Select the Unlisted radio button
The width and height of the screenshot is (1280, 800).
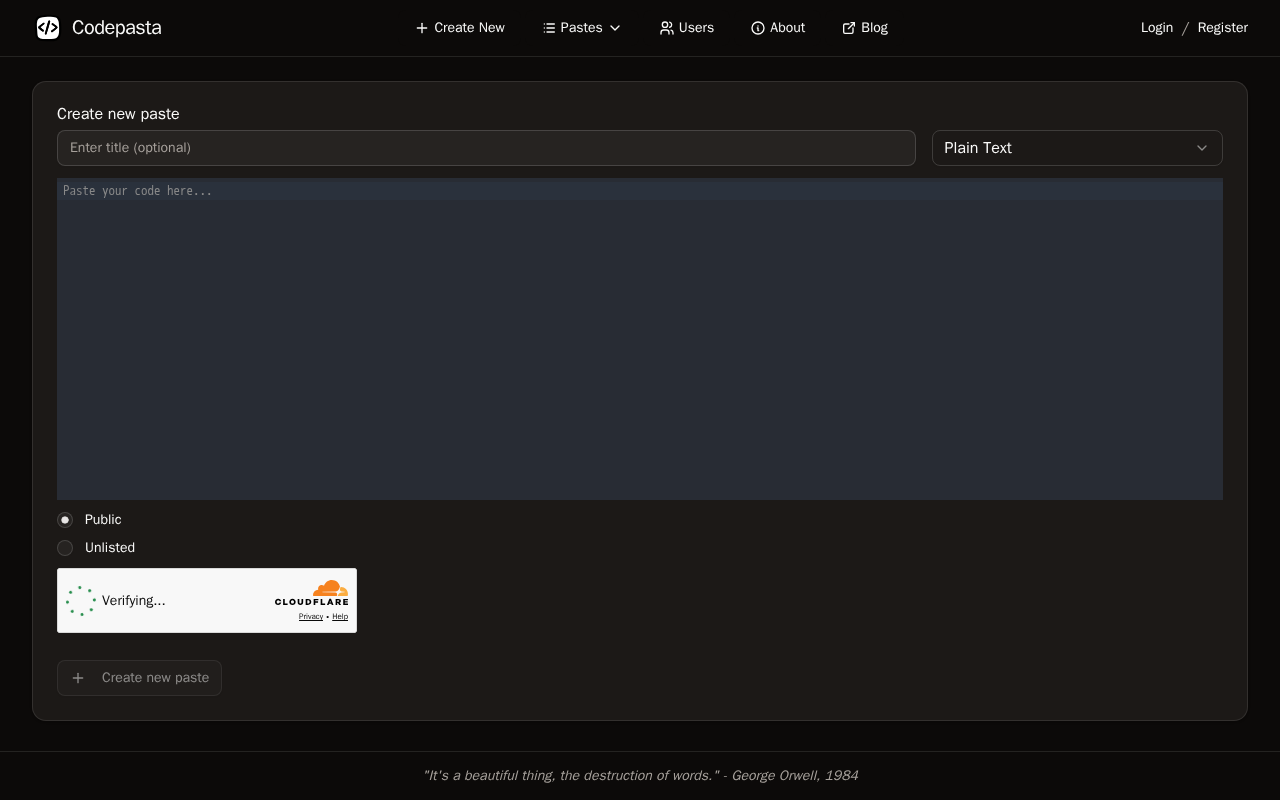(x=65, y=548)
